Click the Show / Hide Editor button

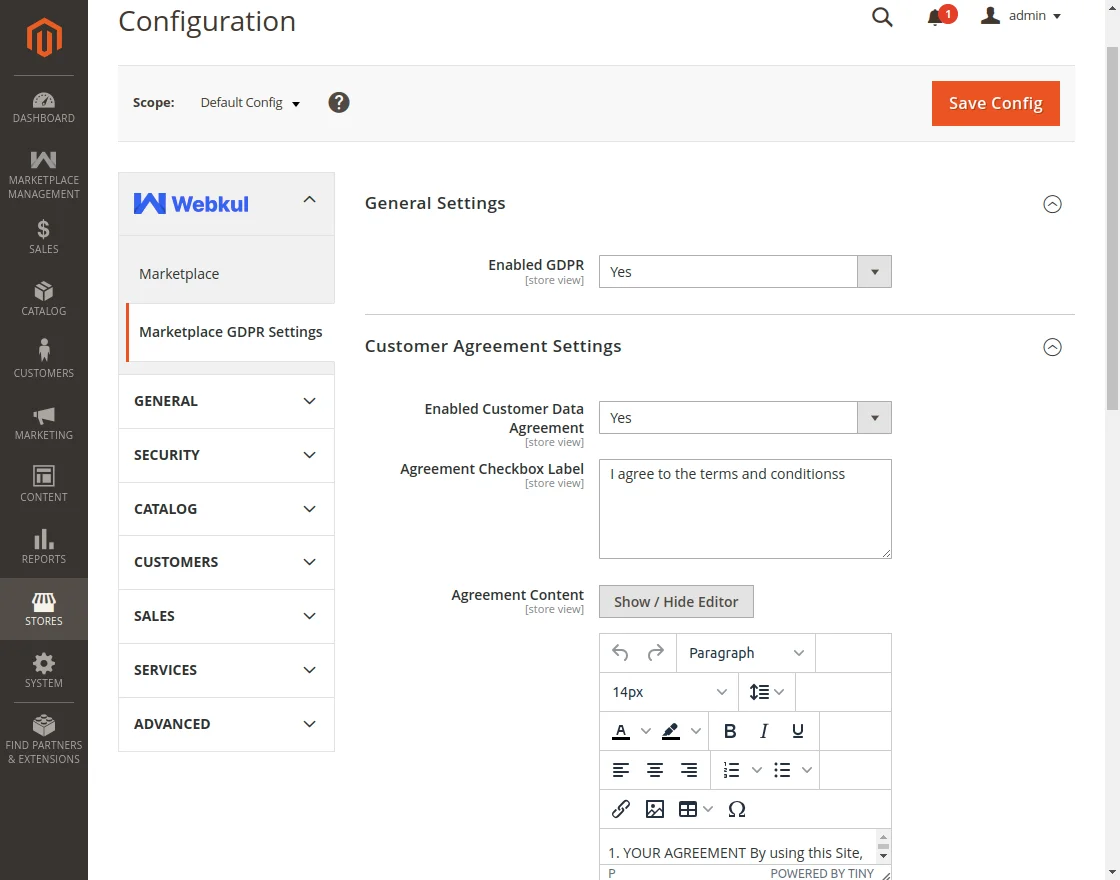[x=676, y=601]
